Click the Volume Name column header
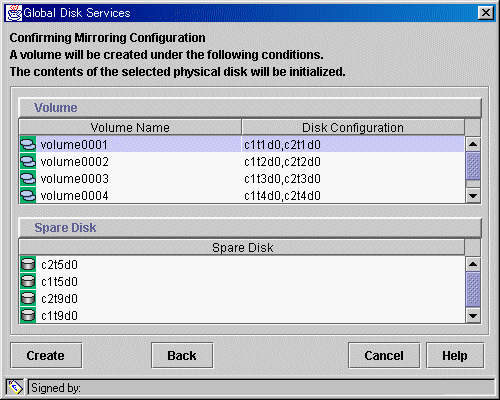 130,127
